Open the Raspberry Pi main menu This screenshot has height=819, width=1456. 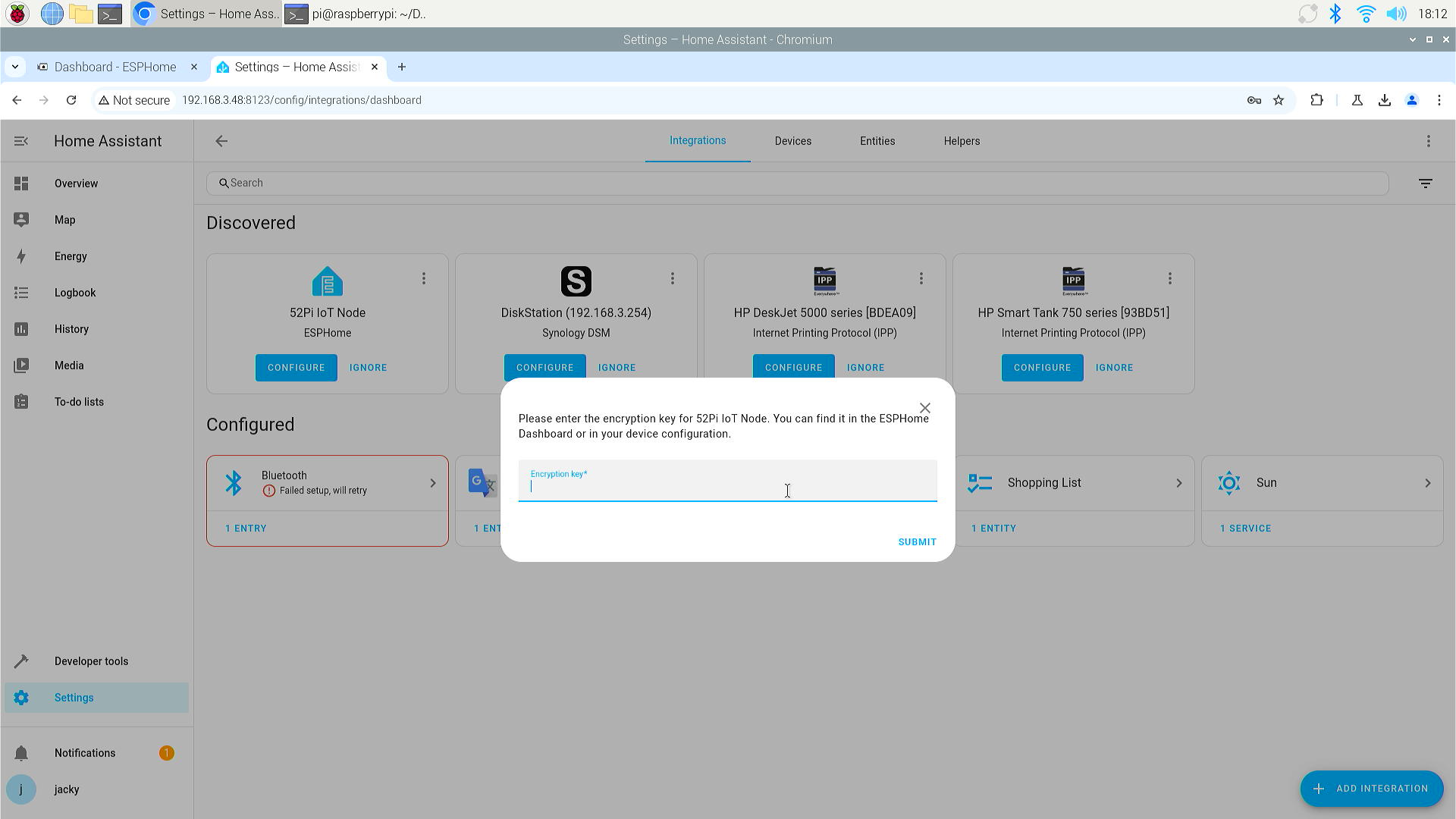[17, 14]
